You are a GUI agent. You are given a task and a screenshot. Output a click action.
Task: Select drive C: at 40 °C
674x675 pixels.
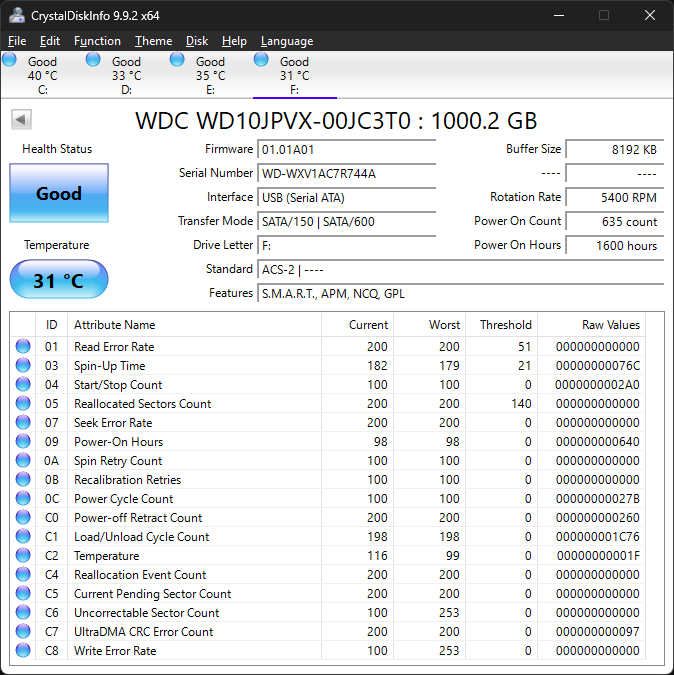[x=43, y=75]
